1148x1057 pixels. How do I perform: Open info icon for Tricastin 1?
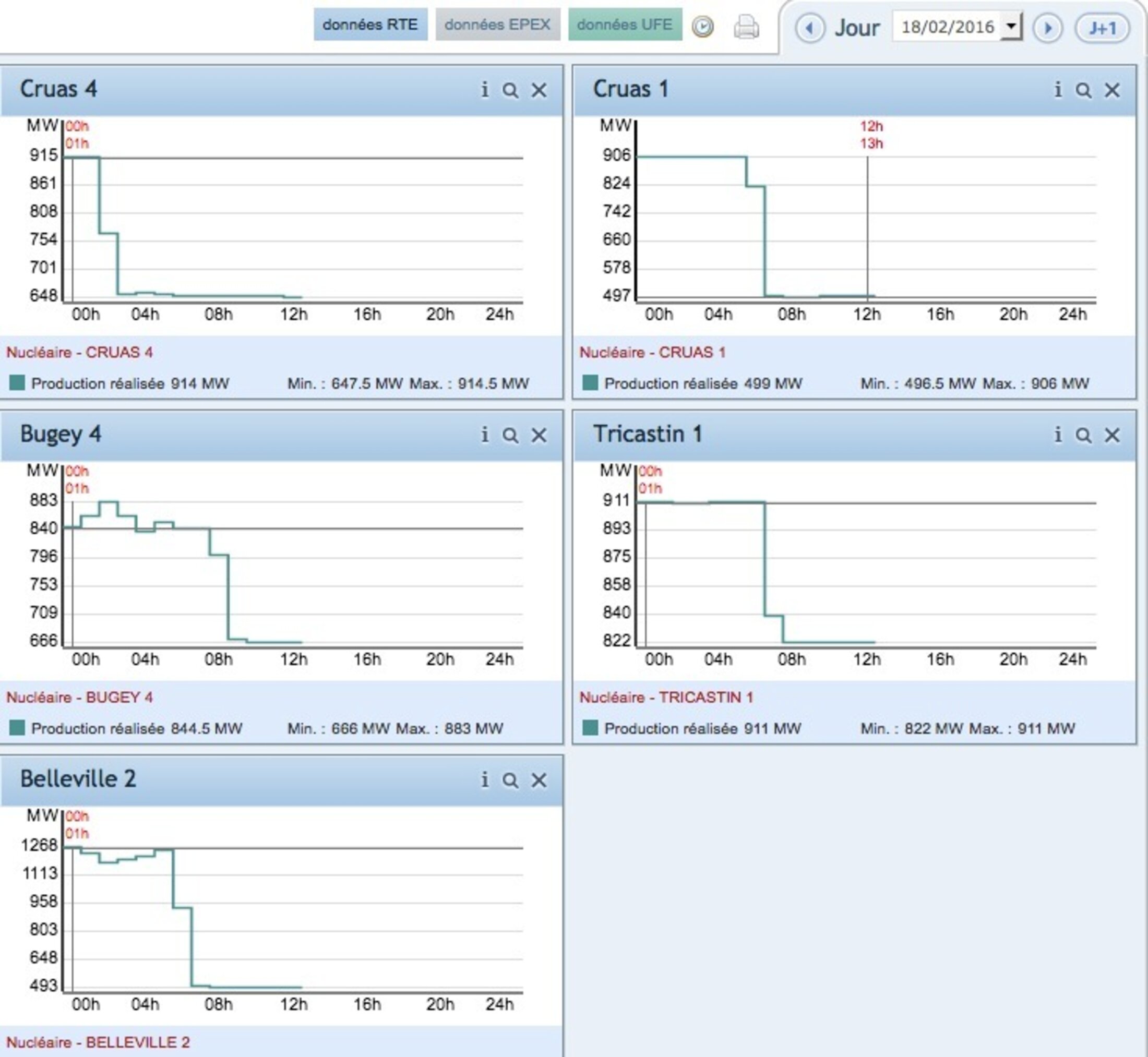point(1058,435)
